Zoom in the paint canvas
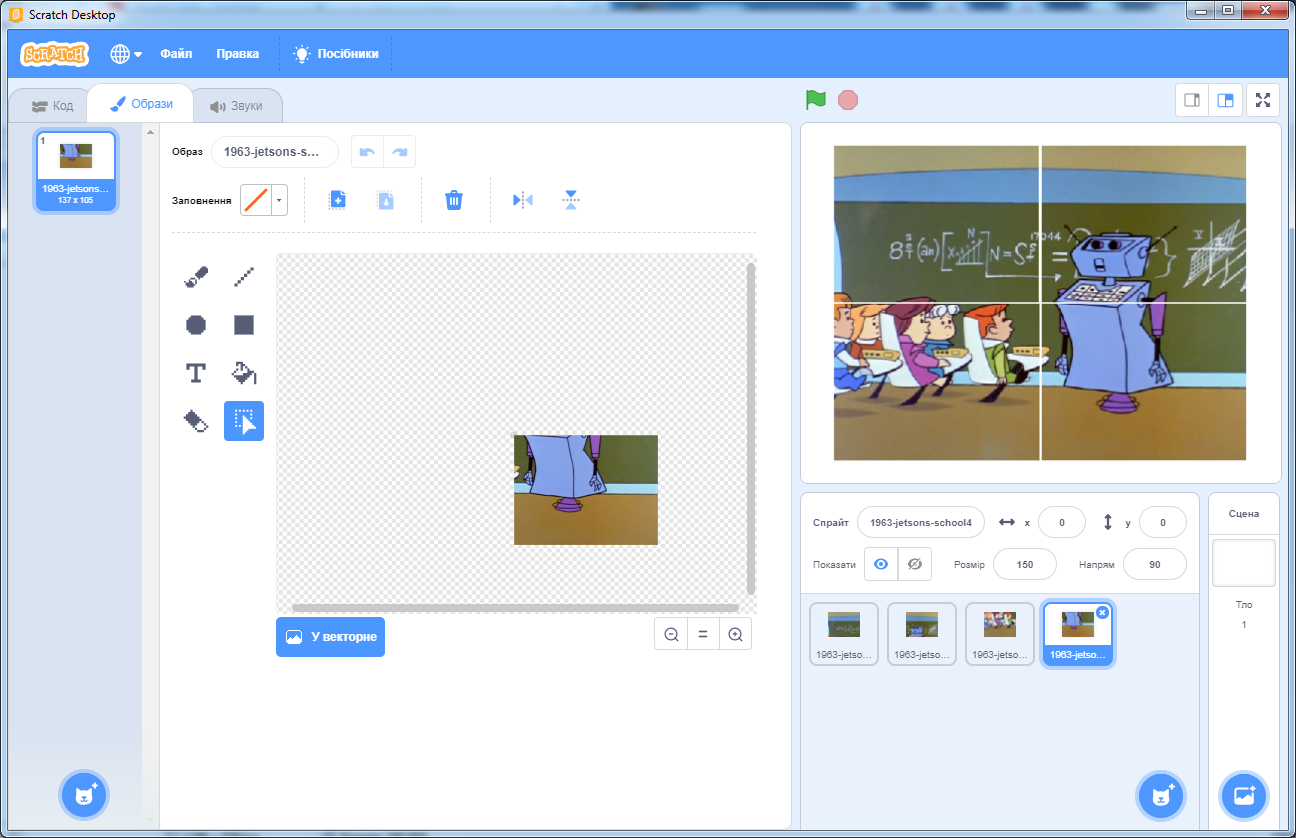 [735, 634]
